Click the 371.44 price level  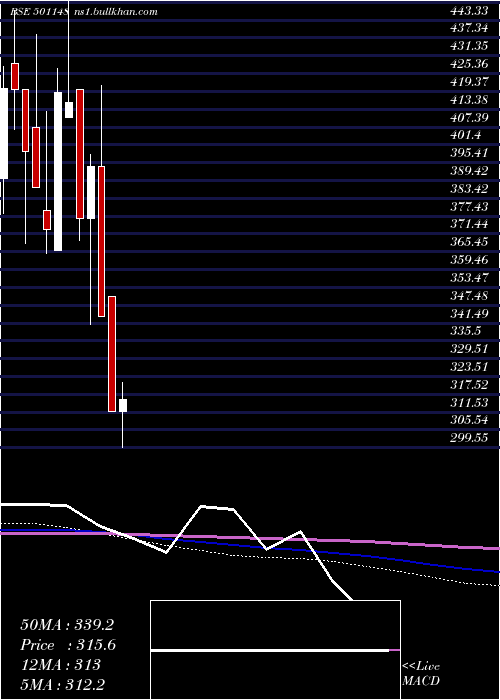click(469, 225)
